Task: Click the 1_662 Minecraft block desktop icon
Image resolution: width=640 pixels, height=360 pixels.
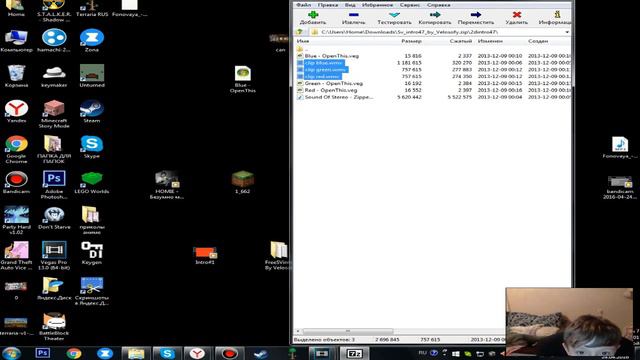Action: (x=242, y=182)
